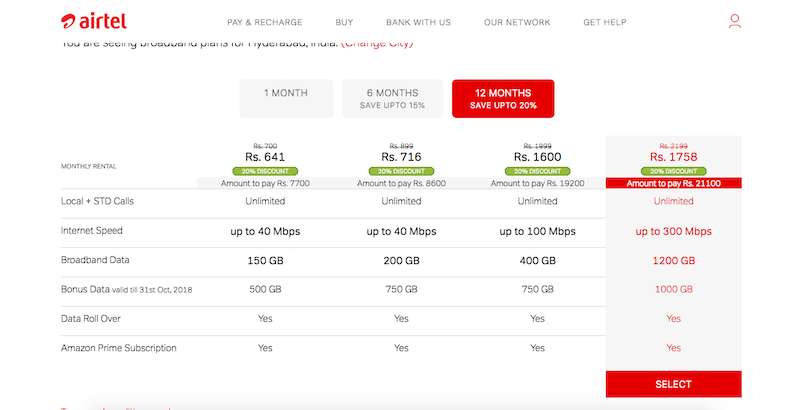Switch to the 1 Month plan tab
The height and width of the screenshot is (410, 800).
pos(286,98)
